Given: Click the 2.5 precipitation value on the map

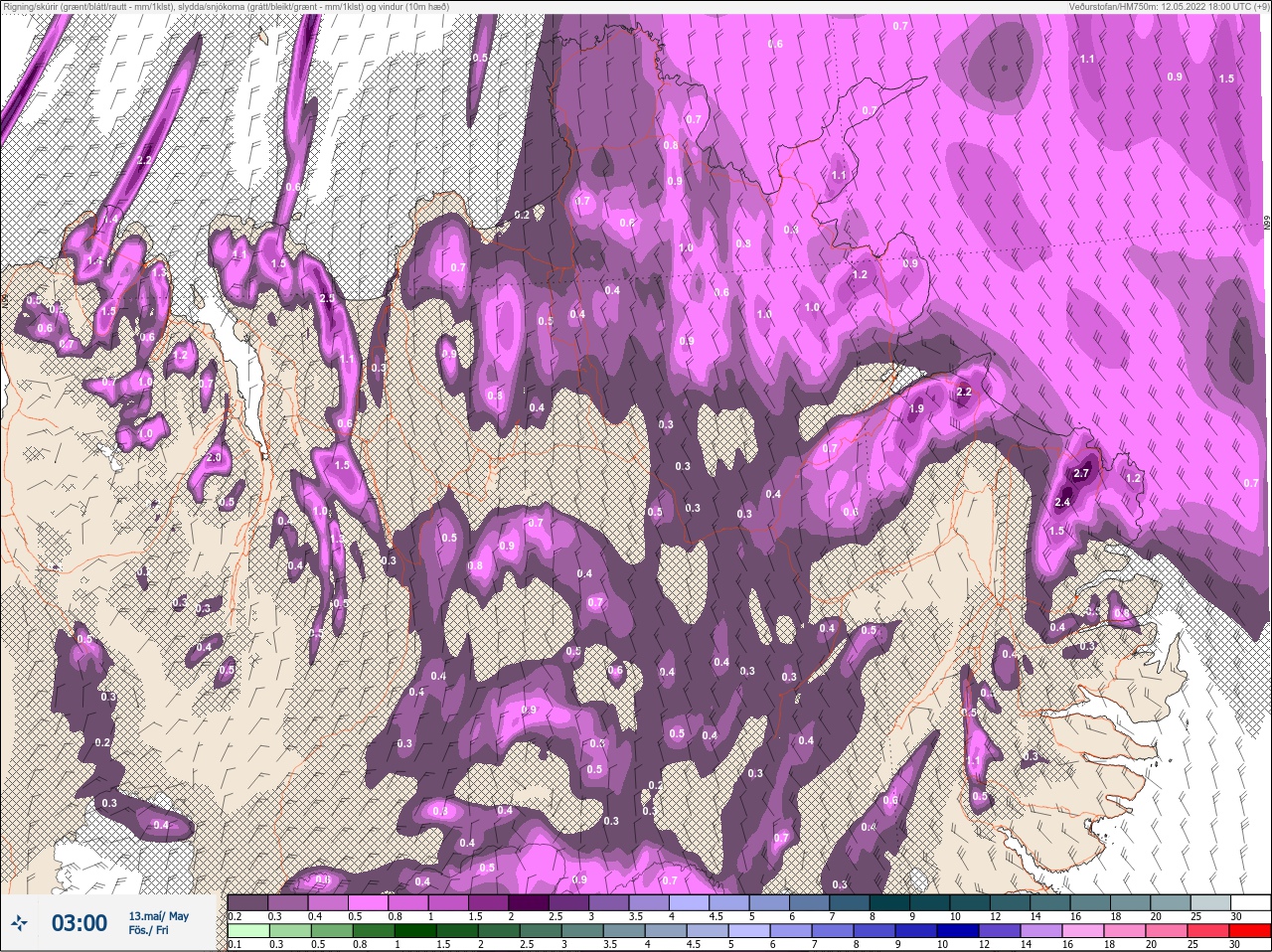Looking at the screenshot, I should [x=328, y=298].
